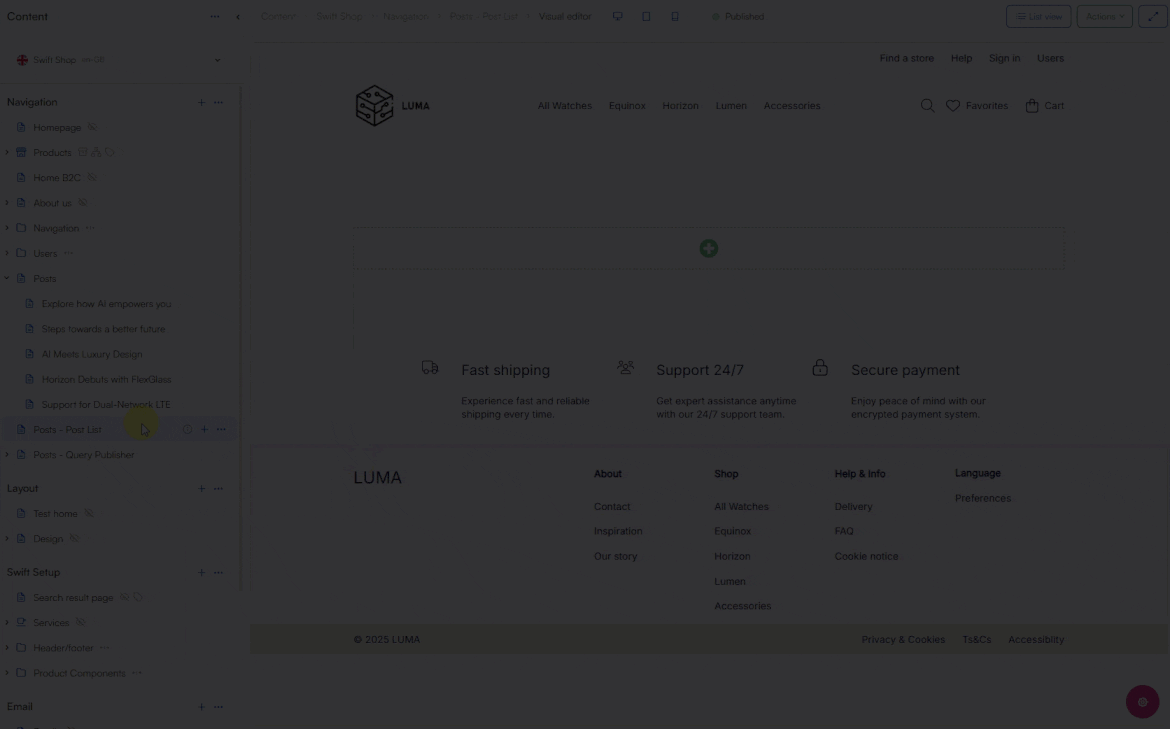Switch to tablet preview mode
Viewport: 1170px width, 729px height.
click(646, 16)
